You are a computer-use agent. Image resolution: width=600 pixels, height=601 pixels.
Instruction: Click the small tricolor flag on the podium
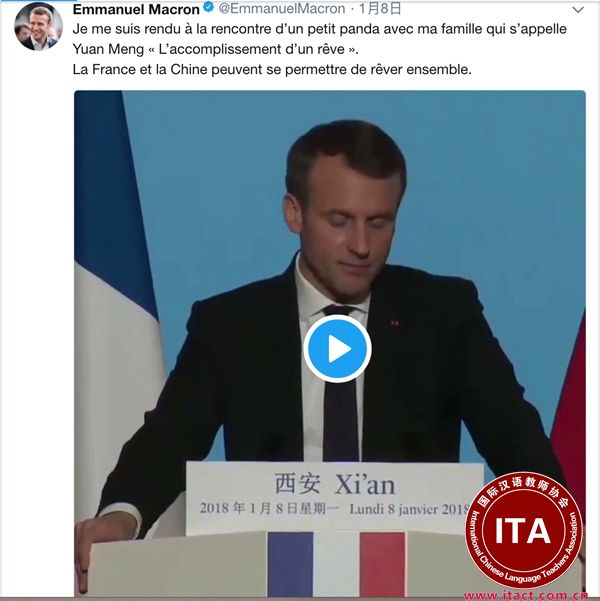coord(336,563)
